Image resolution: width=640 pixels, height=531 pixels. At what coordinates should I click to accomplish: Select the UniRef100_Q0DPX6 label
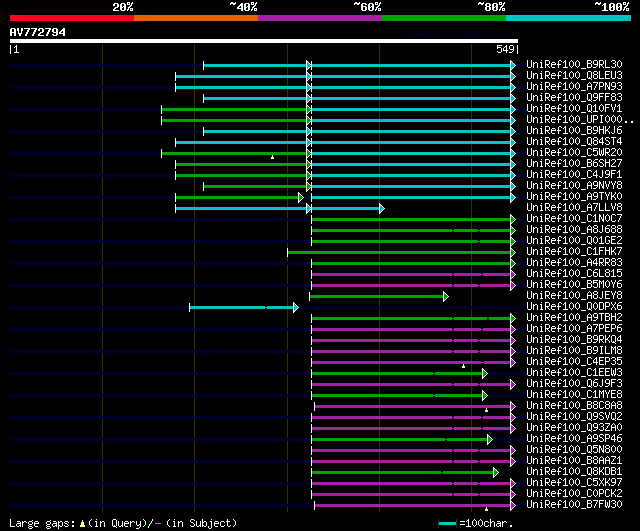(x=574, y=307)
